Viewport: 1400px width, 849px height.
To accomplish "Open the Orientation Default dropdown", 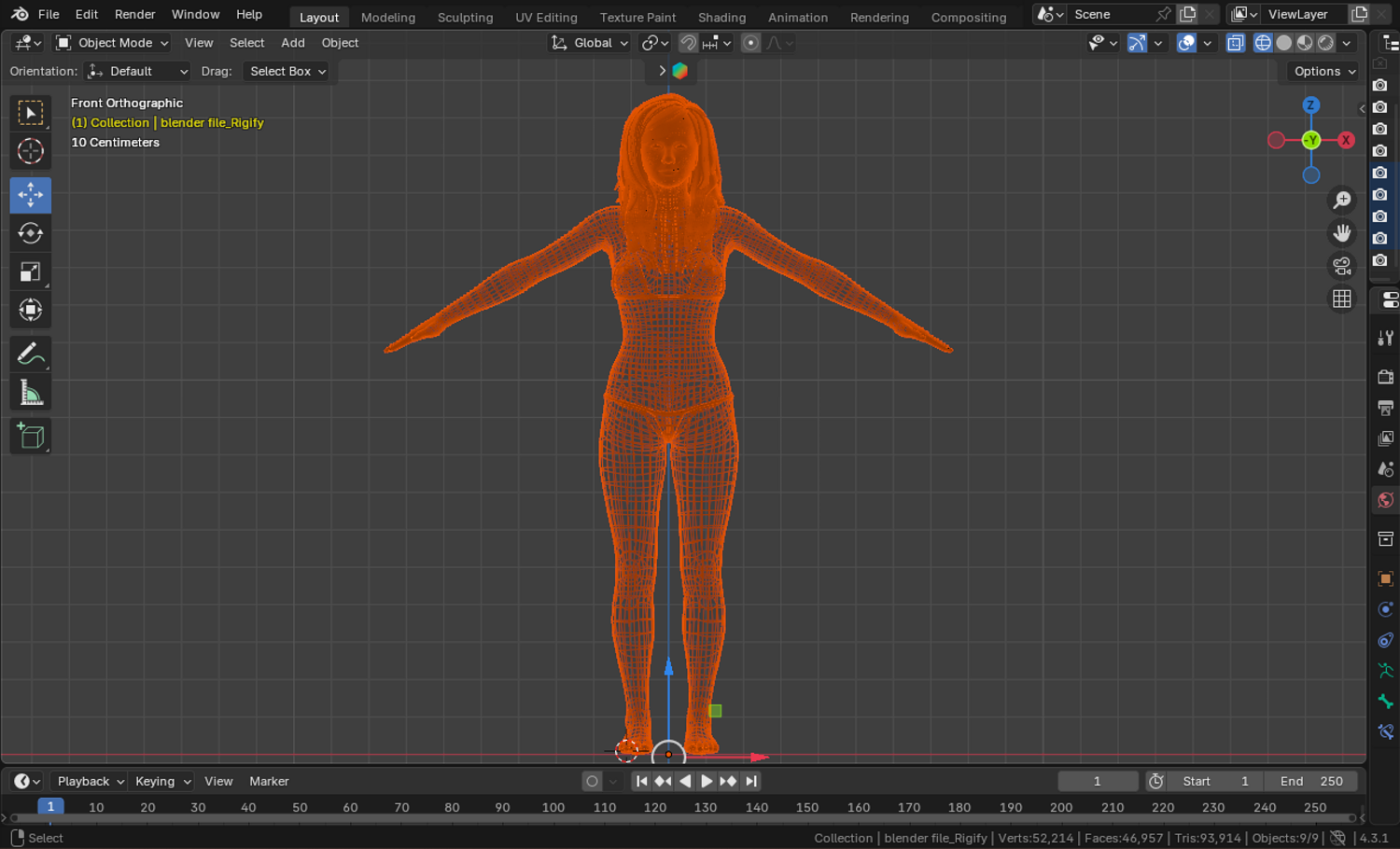I will click(137, 71).
